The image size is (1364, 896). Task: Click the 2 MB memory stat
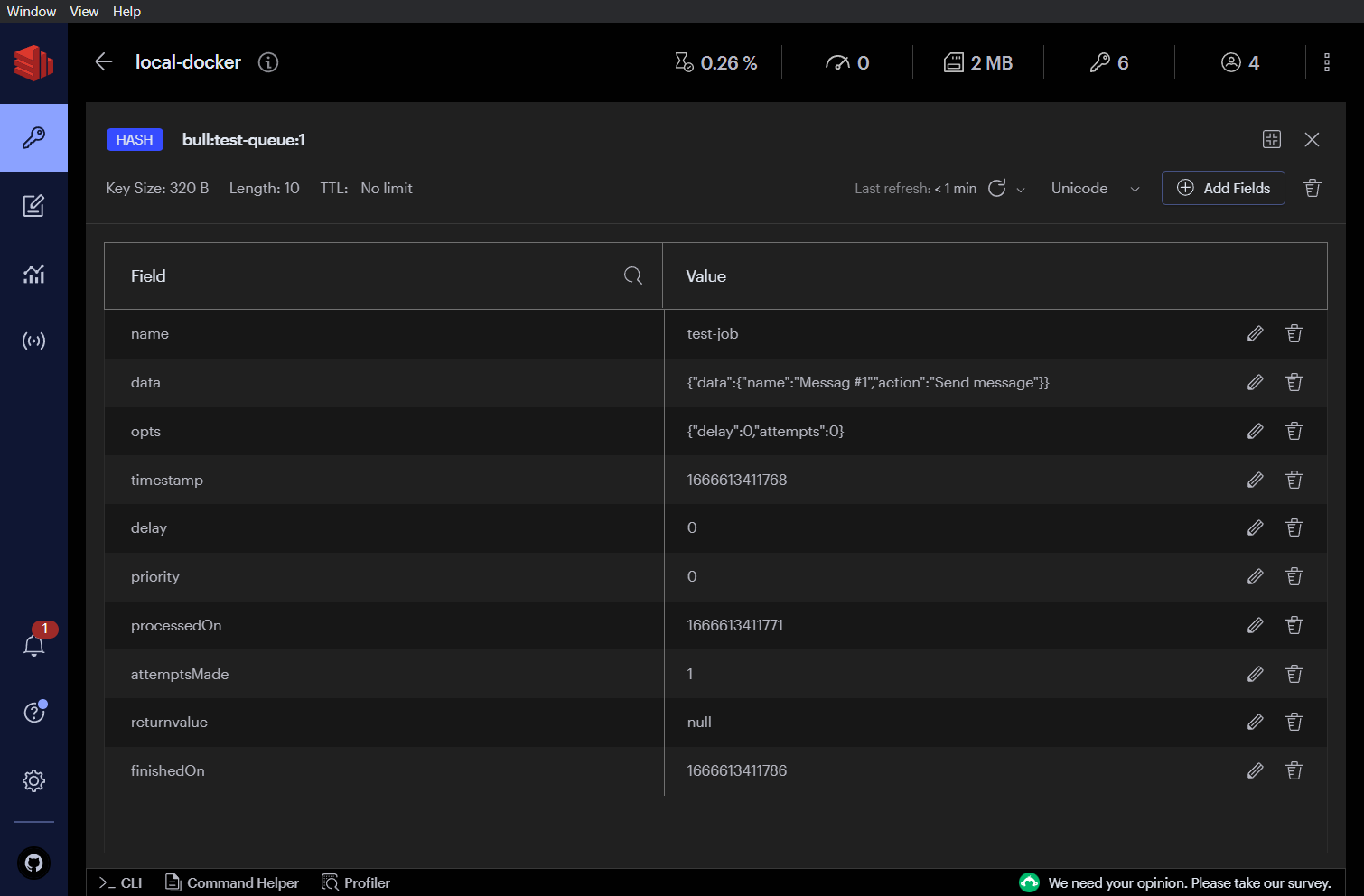(978, 62)
